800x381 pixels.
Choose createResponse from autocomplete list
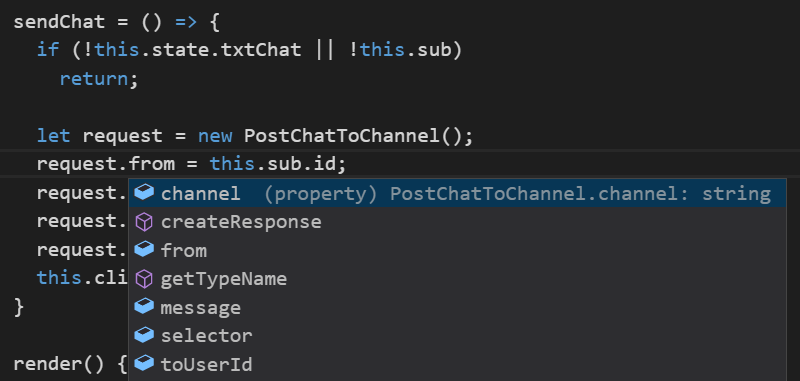(x=457, y=222)
